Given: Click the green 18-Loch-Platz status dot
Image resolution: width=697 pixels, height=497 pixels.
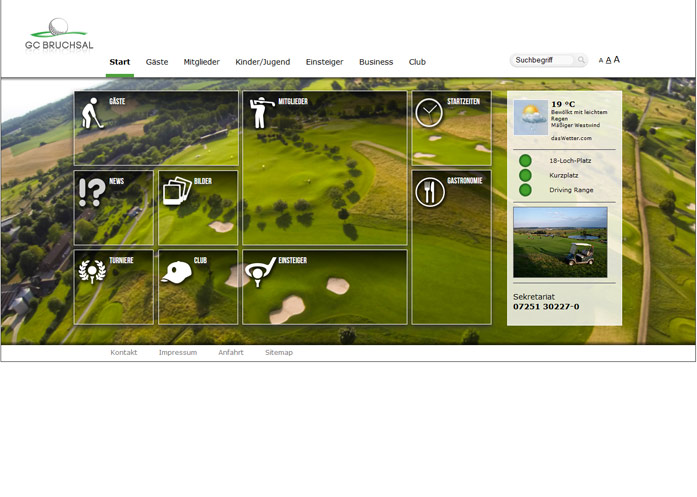Looking at the screenshot, I should tap(525, 160).
